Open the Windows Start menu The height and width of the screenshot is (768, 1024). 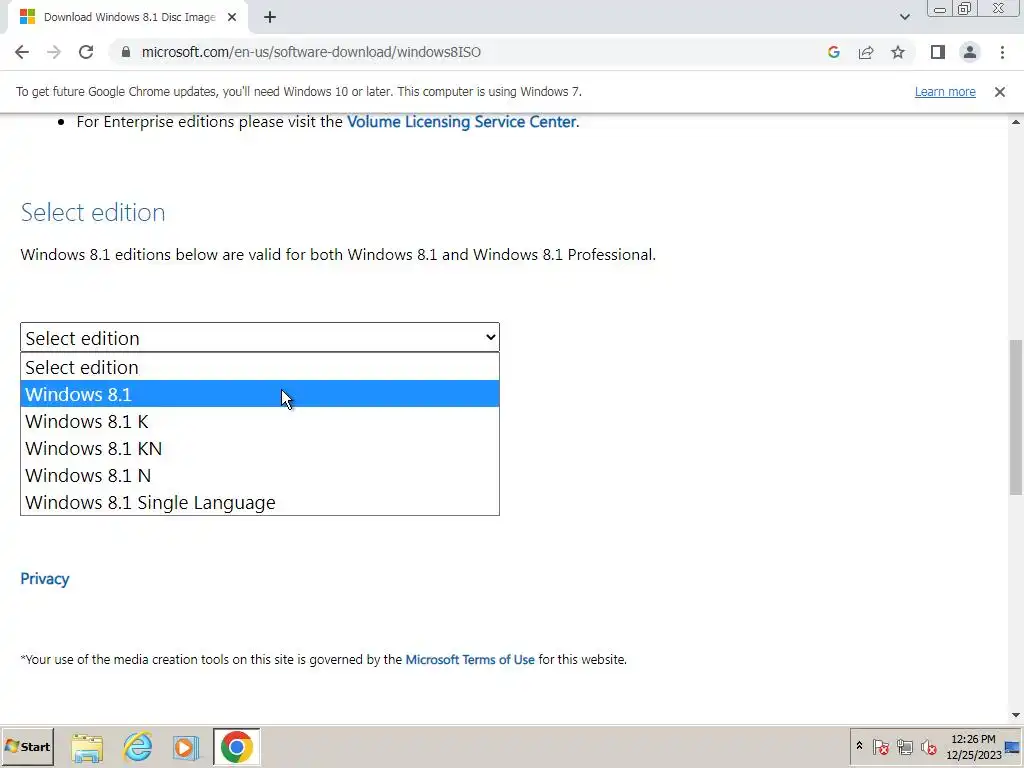coord(27,746)
